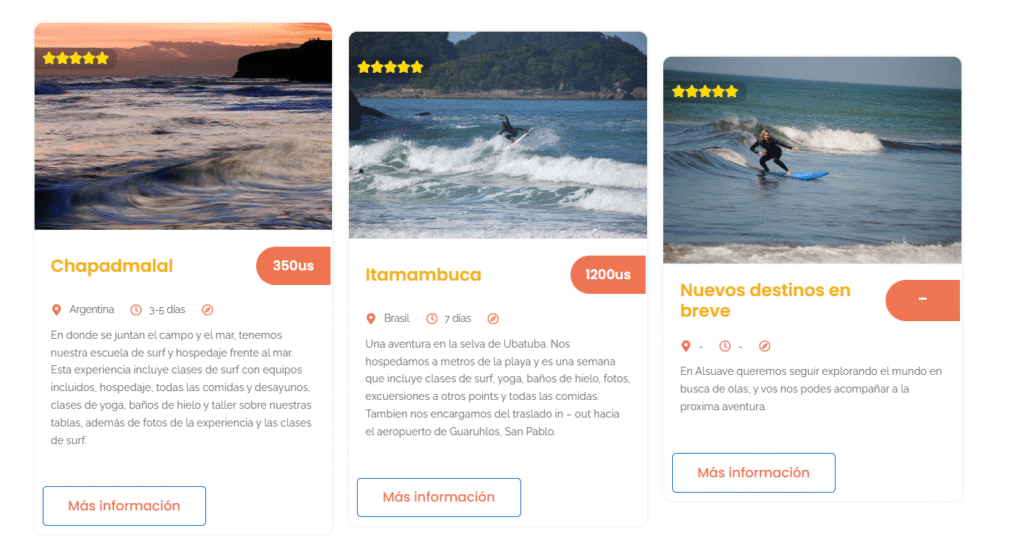Screen dimensions: 1024x545
Task: Click the compass icon in Chapadmalal card
Action: click(x=207, y=310)
